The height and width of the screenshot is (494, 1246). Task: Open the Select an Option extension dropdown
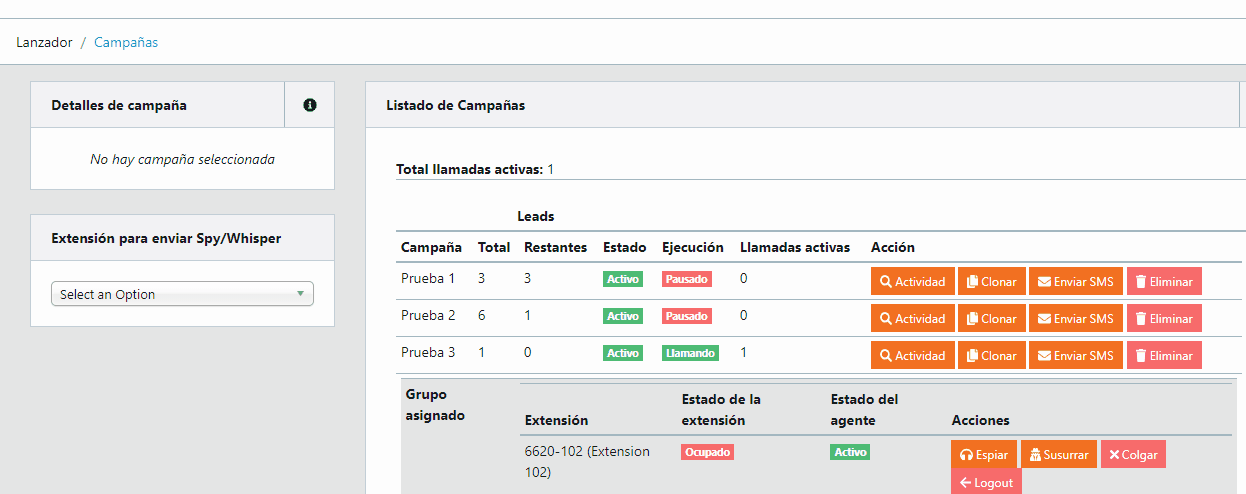pyautogui.click(x=182, y=294)
